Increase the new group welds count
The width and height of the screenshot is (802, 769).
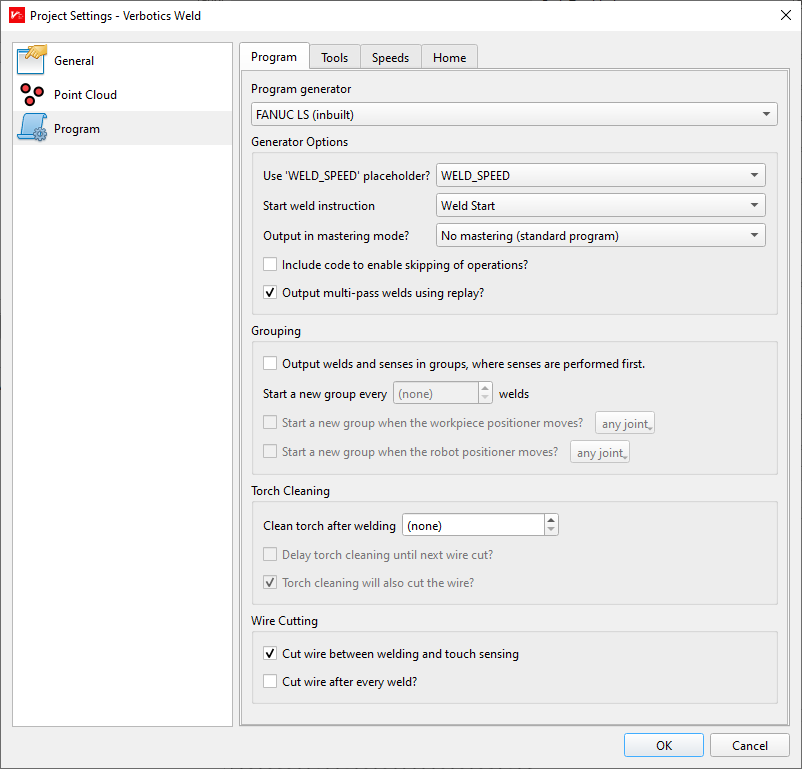coord(485,388)
